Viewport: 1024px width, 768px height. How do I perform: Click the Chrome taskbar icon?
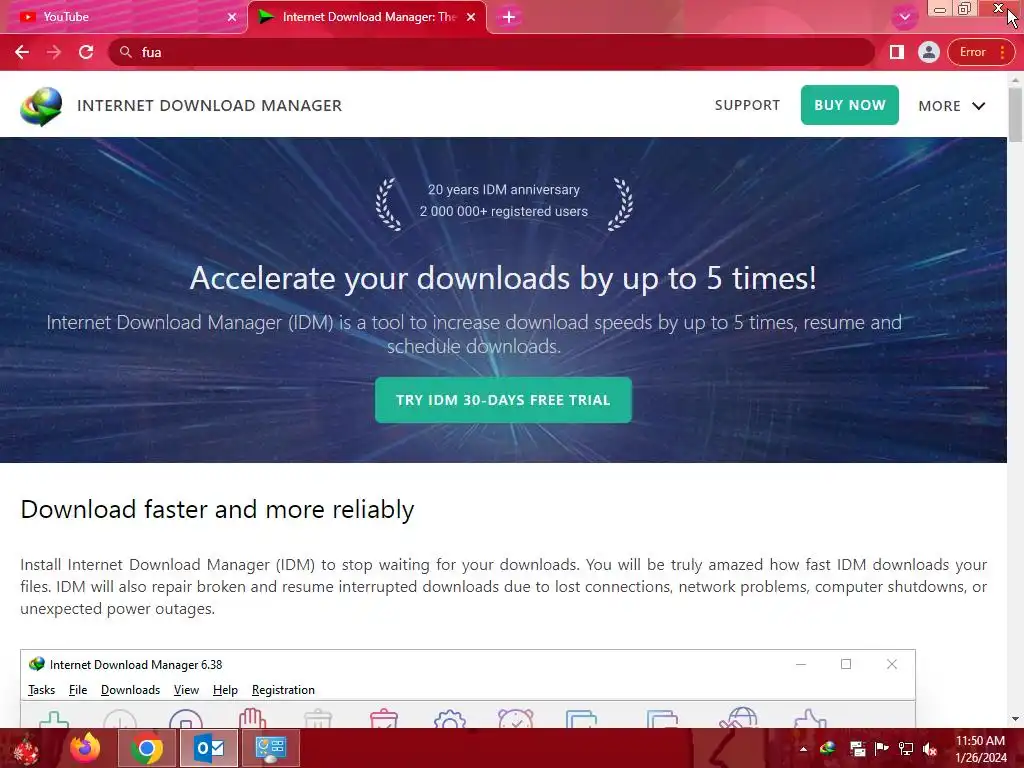(x=147, y=748)
